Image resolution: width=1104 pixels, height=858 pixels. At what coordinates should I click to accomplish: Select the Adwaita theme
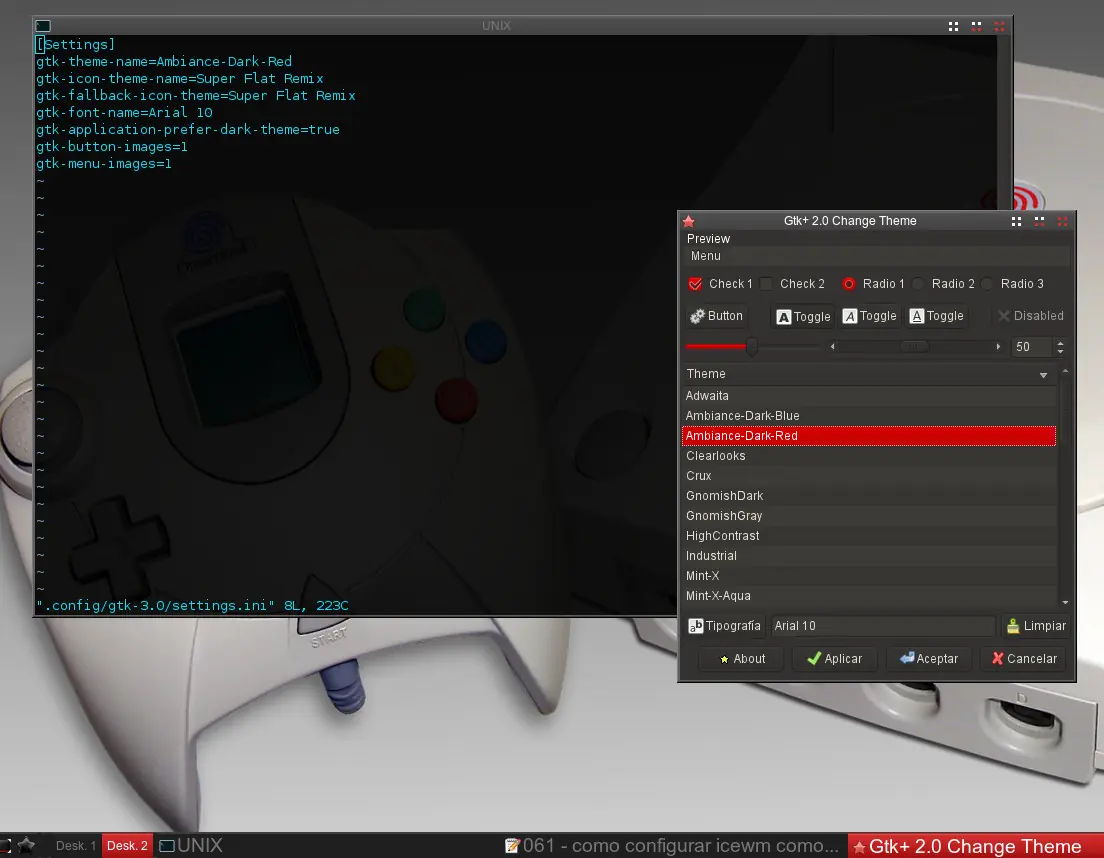869,396
